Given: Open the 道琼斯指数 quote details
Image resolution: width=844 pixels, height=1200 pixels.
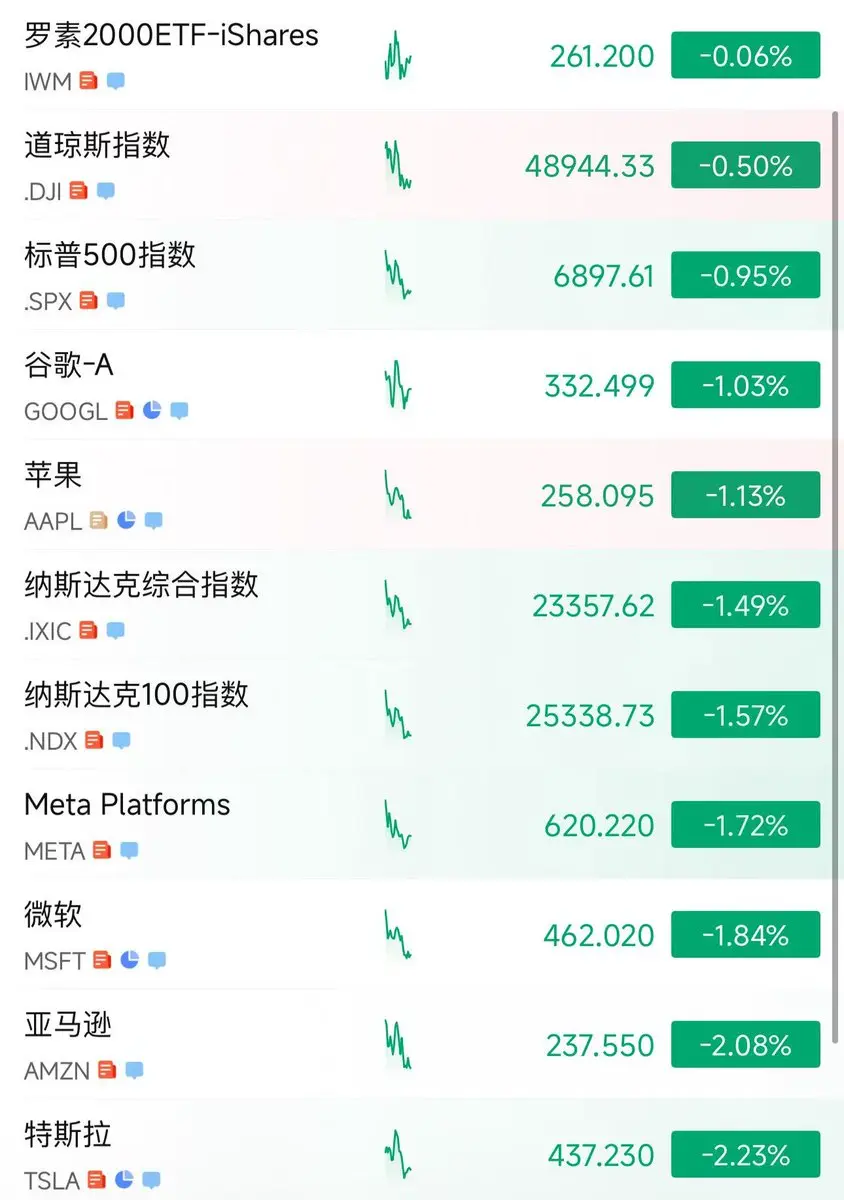Looking at the screenshot, I should click(x=422, y=165).
